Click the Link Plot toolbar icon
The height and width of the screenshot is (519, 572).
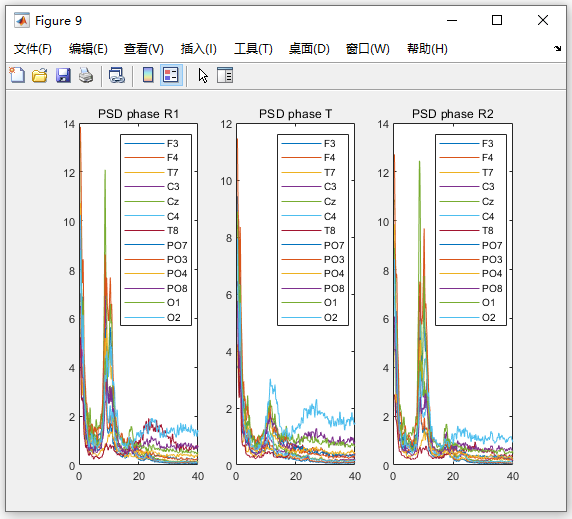tap(117, 75)
